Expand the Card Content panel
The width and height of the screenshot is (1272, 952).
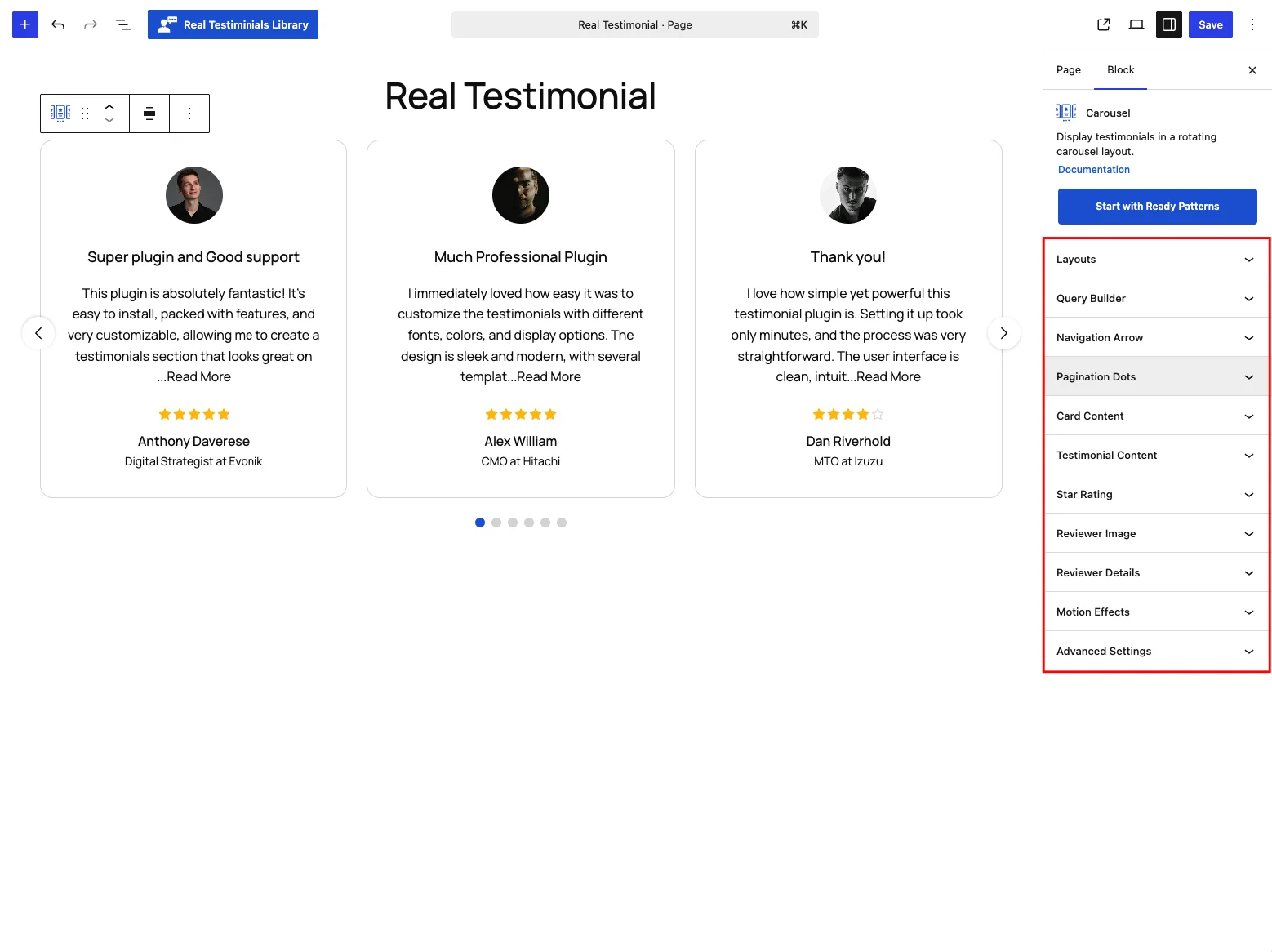click(x=1157, y=416)
